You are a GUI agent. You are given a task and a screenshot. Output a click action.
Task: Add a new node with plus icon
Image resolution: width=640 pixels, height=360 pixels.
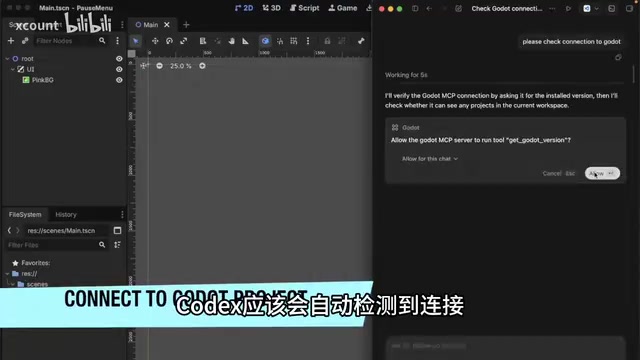pyautogui.click(x=11, y=41)
